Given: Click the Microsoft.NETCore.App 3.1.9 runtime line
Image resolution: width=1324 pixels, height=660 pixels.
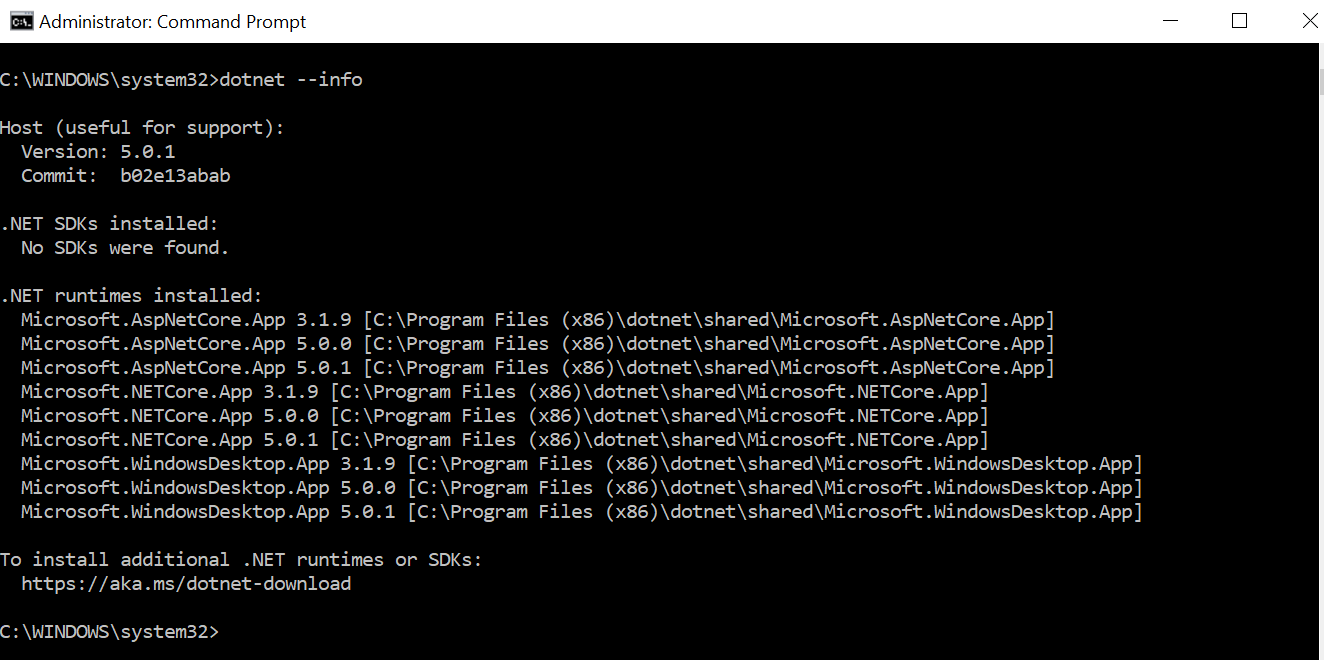Looking at the screenshot, I should pyautogui.click(x=495, y=391).
